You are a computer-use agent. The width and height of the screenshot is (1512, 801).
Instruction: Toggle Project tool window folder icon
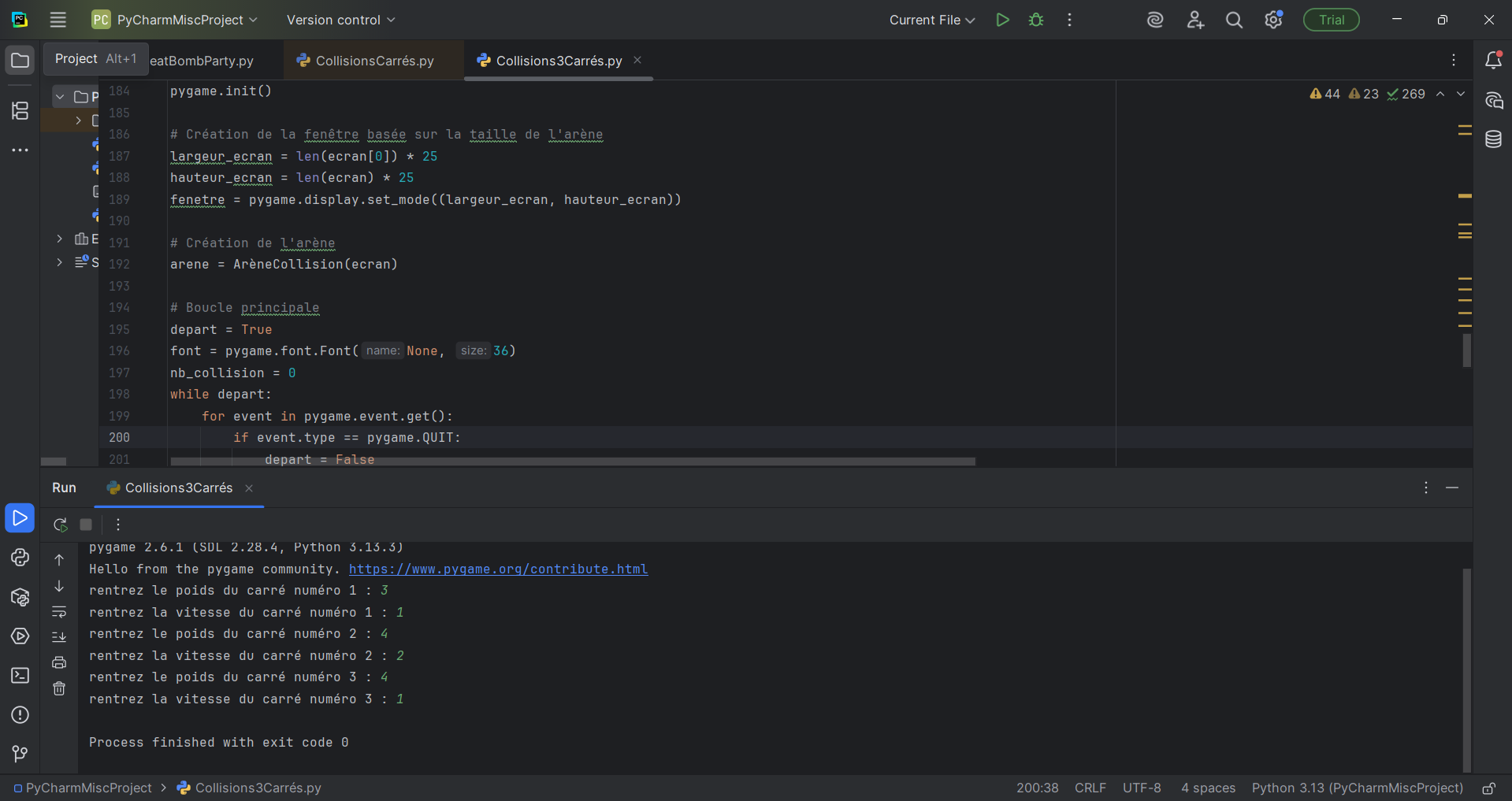click(20, 60)
